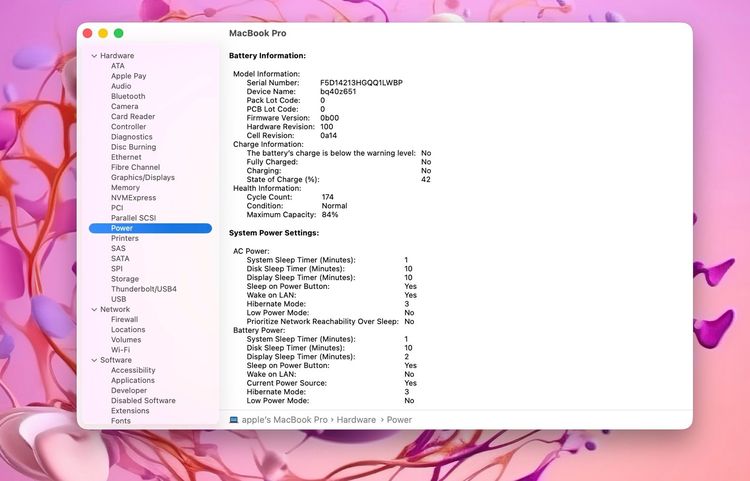Viewport: 750px width, 481px height.
Task: Select Developer in the sidebar
Action: pyautogui.click(x=129, y=391)
